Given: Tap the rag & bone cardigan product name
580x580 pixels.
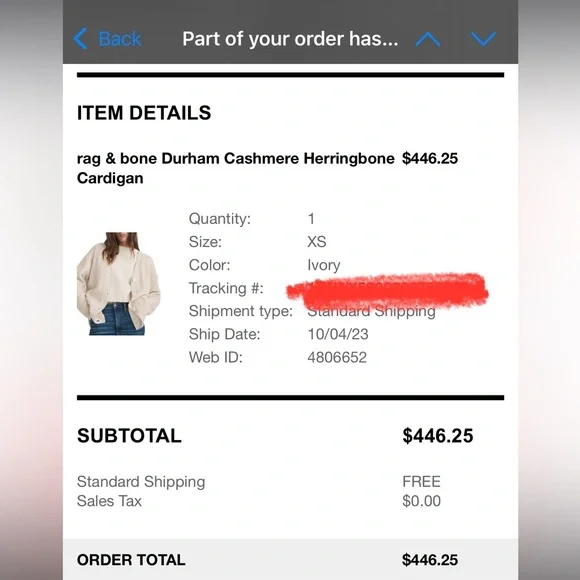Looking at the screenshot, I should click(x=235, y=168).
